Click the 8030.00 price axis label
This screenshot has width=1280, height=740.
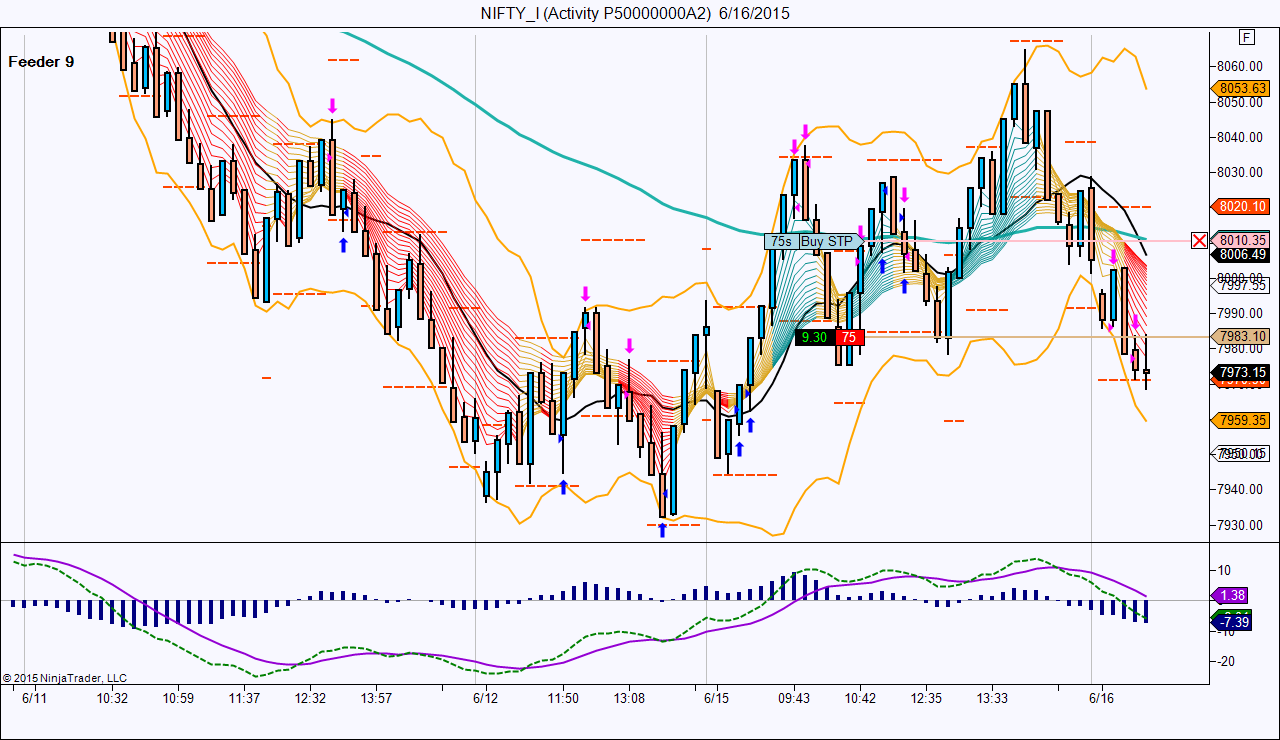point(1241,172)
